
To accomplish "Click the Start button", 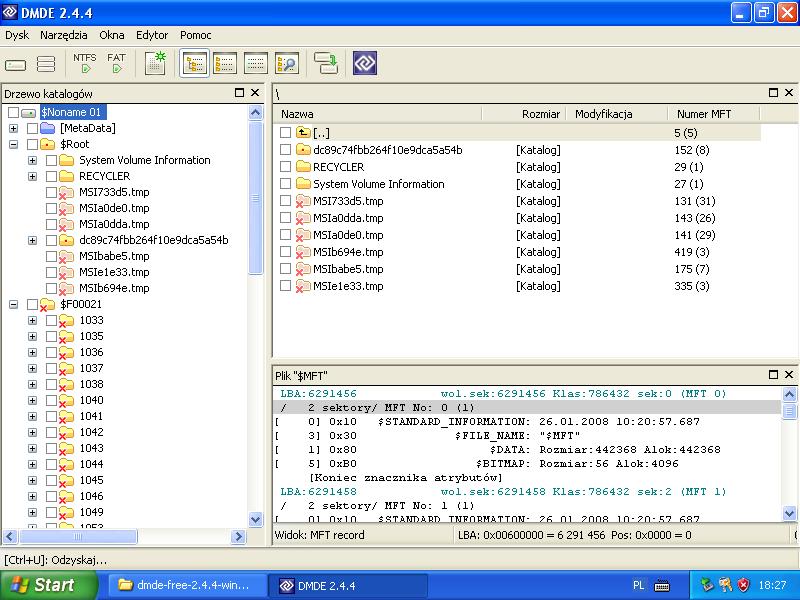I will 48,585.
